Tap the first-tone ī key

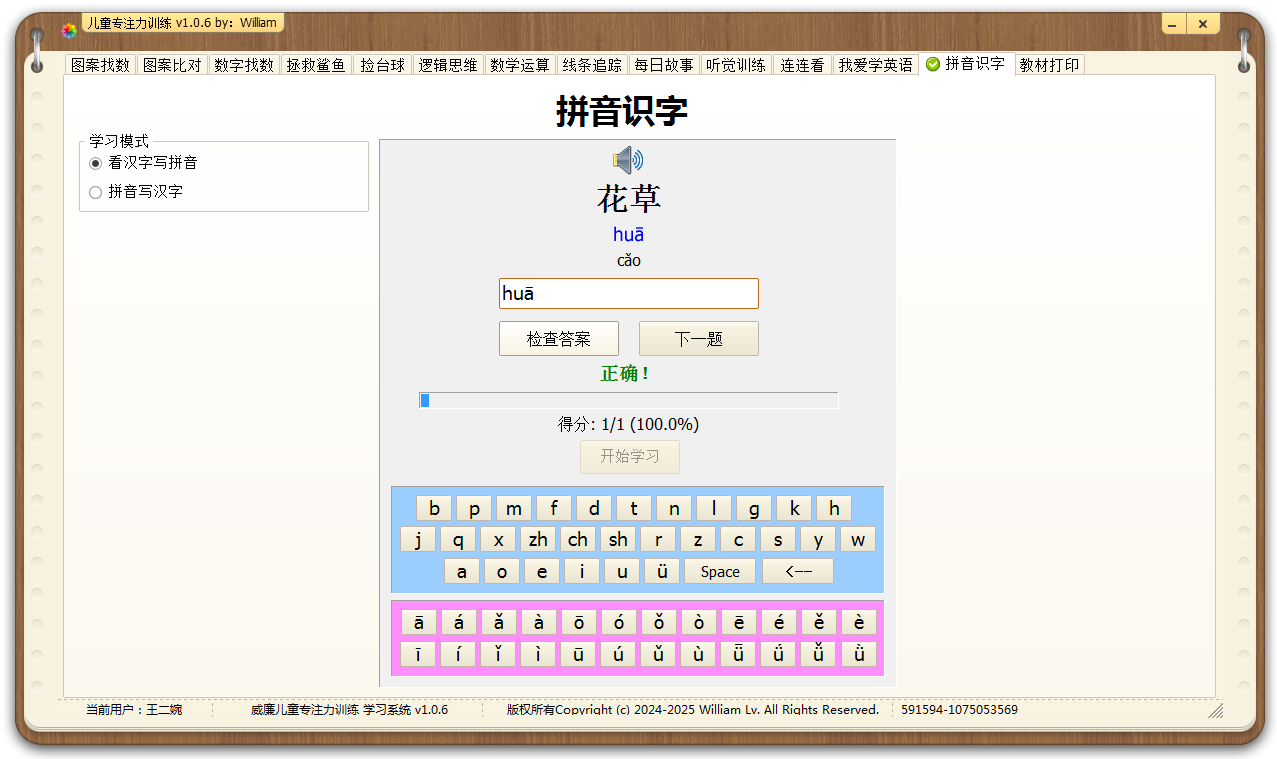(419, 654)
